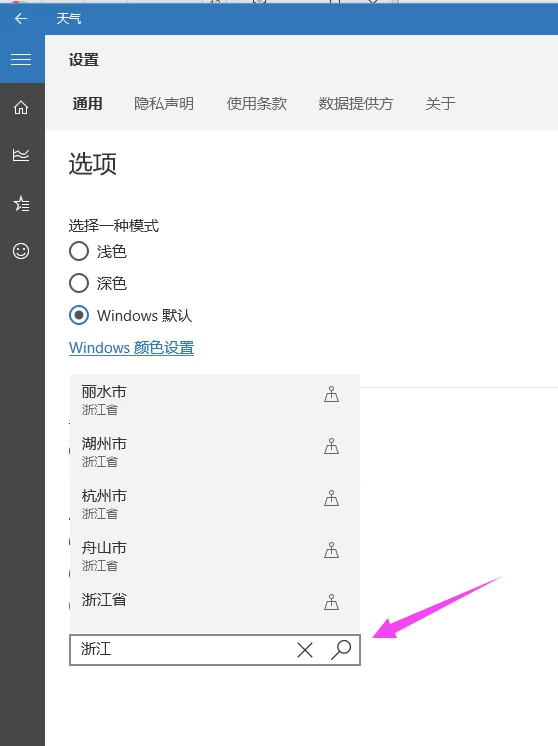
Task: Choose 舟山市 from the suggestions
Action: pyautogui.click(x=215, y=556)
